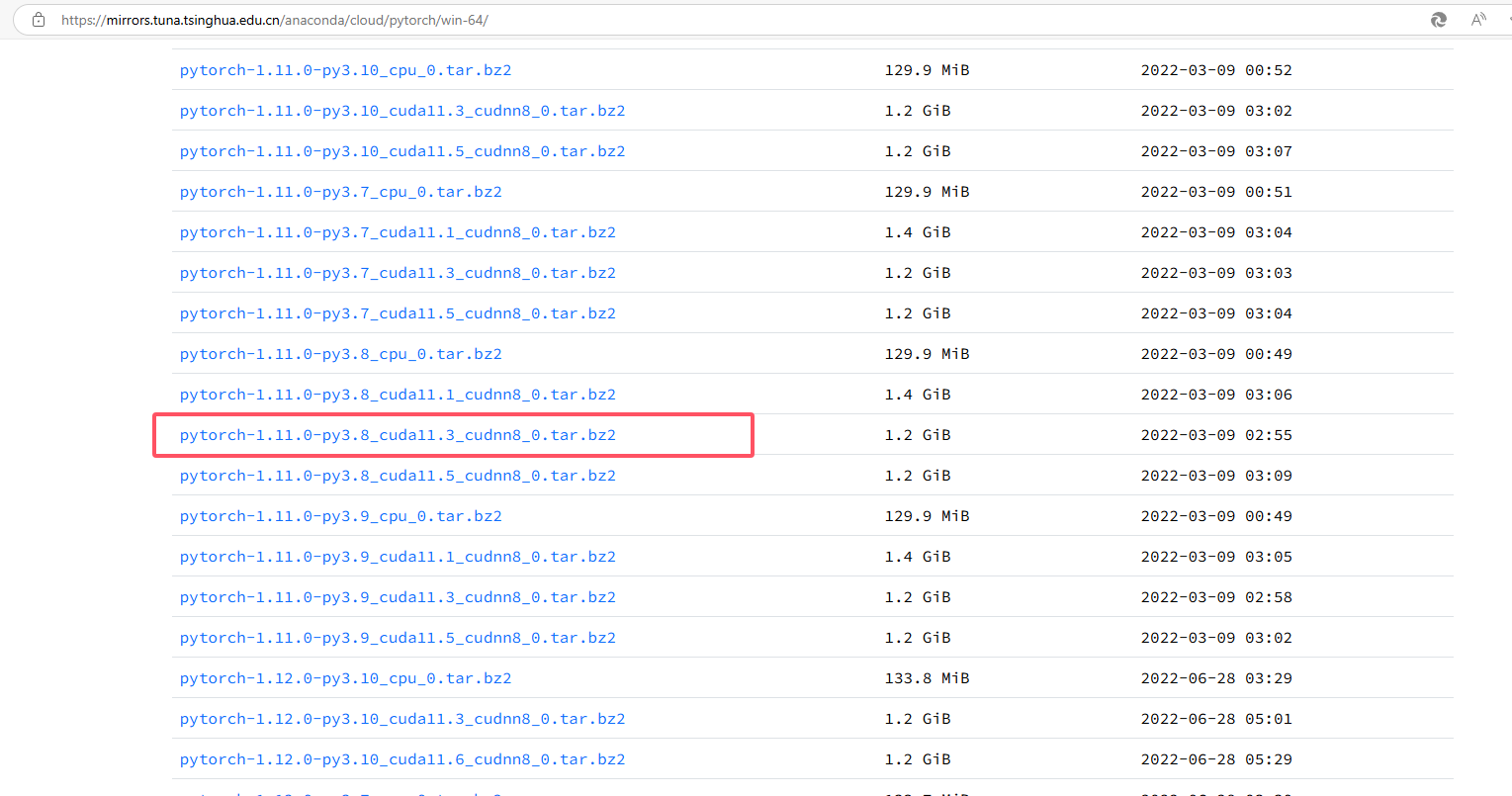
Task: Download pytorch-1.11.0-py3.7_cuda11.1_cudnn8_0.tar.bz2
Action: [398, 232]
